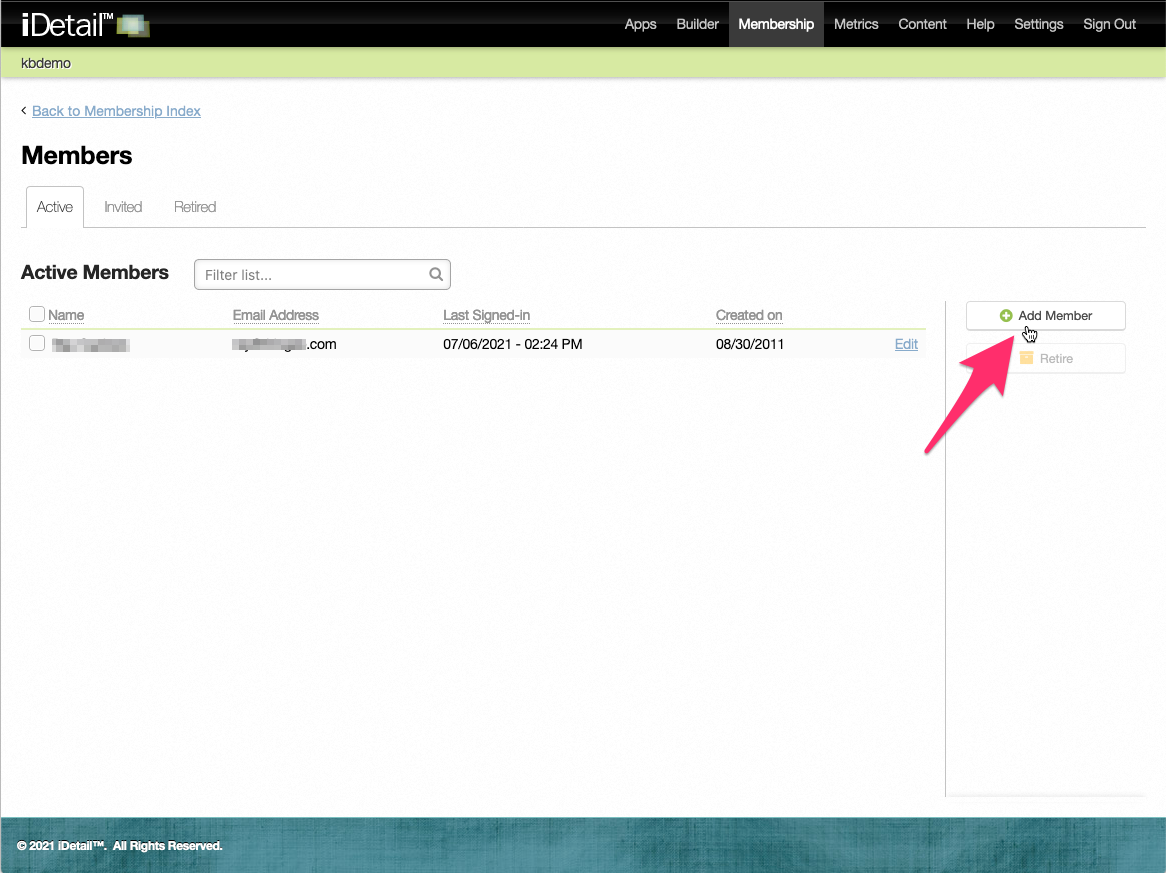The height and width of the screenshot is (873, 1166).
Task: Open the Membership menu
Action: point(776,24)
